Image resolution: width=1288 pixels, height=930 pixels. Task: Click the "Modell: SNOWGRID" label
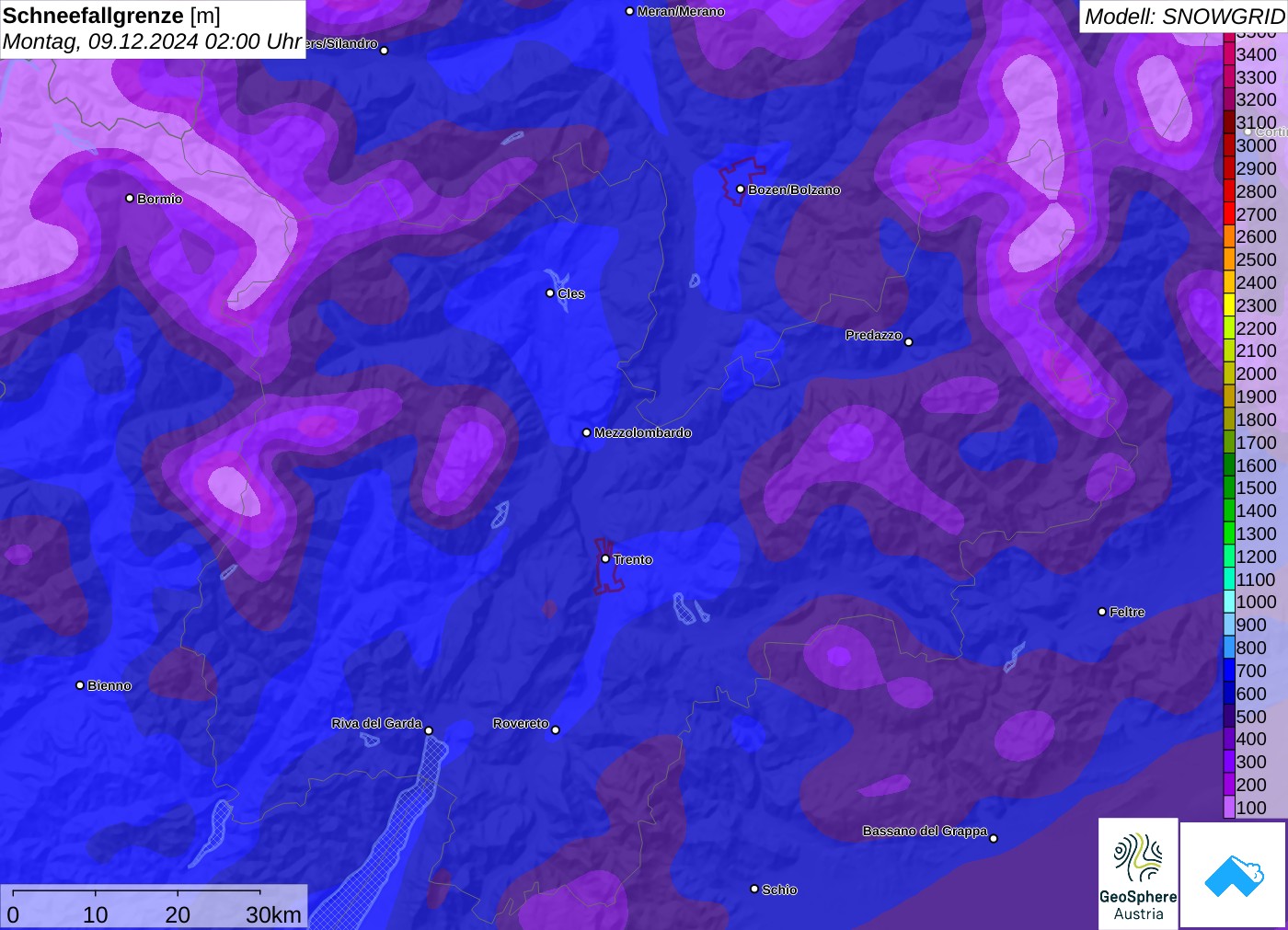pyautogui.click(x=1185, y=17)
